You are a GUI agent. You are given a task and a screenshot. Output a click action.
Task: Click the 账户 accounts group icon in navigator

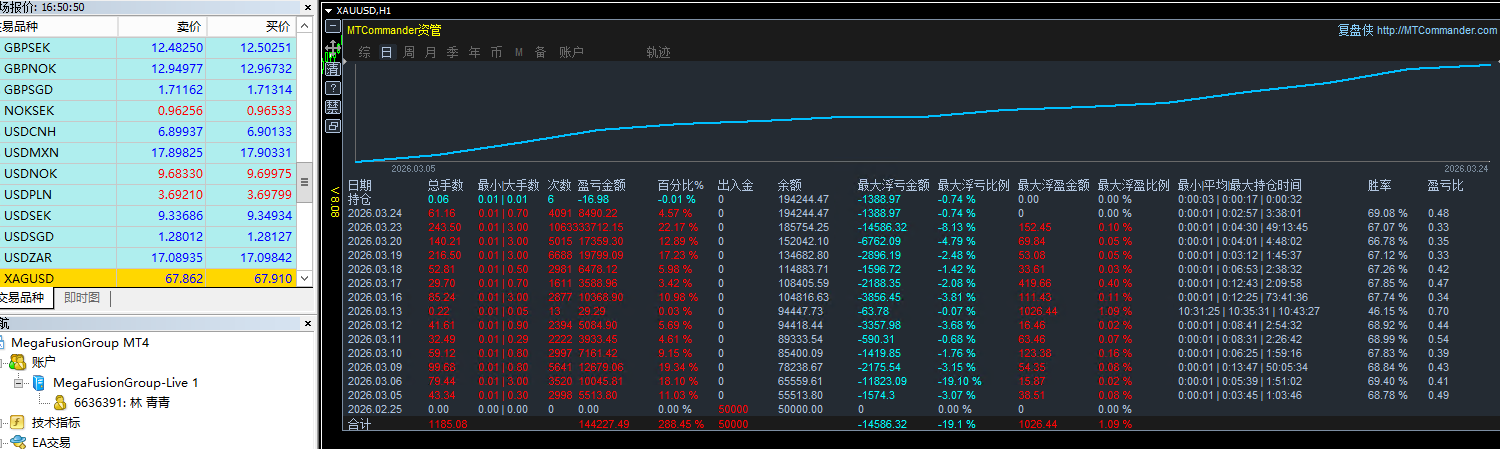pos(17,362)
